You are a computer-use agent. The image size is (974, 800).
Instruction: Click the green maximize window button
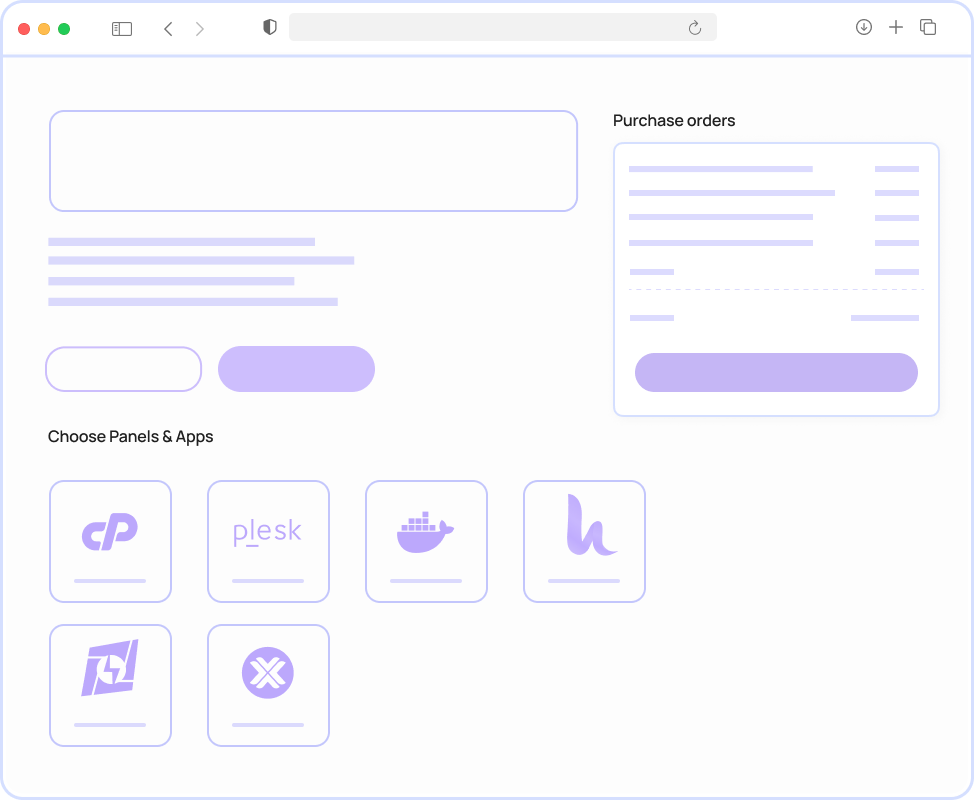pyautogui.click(x=64, y=29)
